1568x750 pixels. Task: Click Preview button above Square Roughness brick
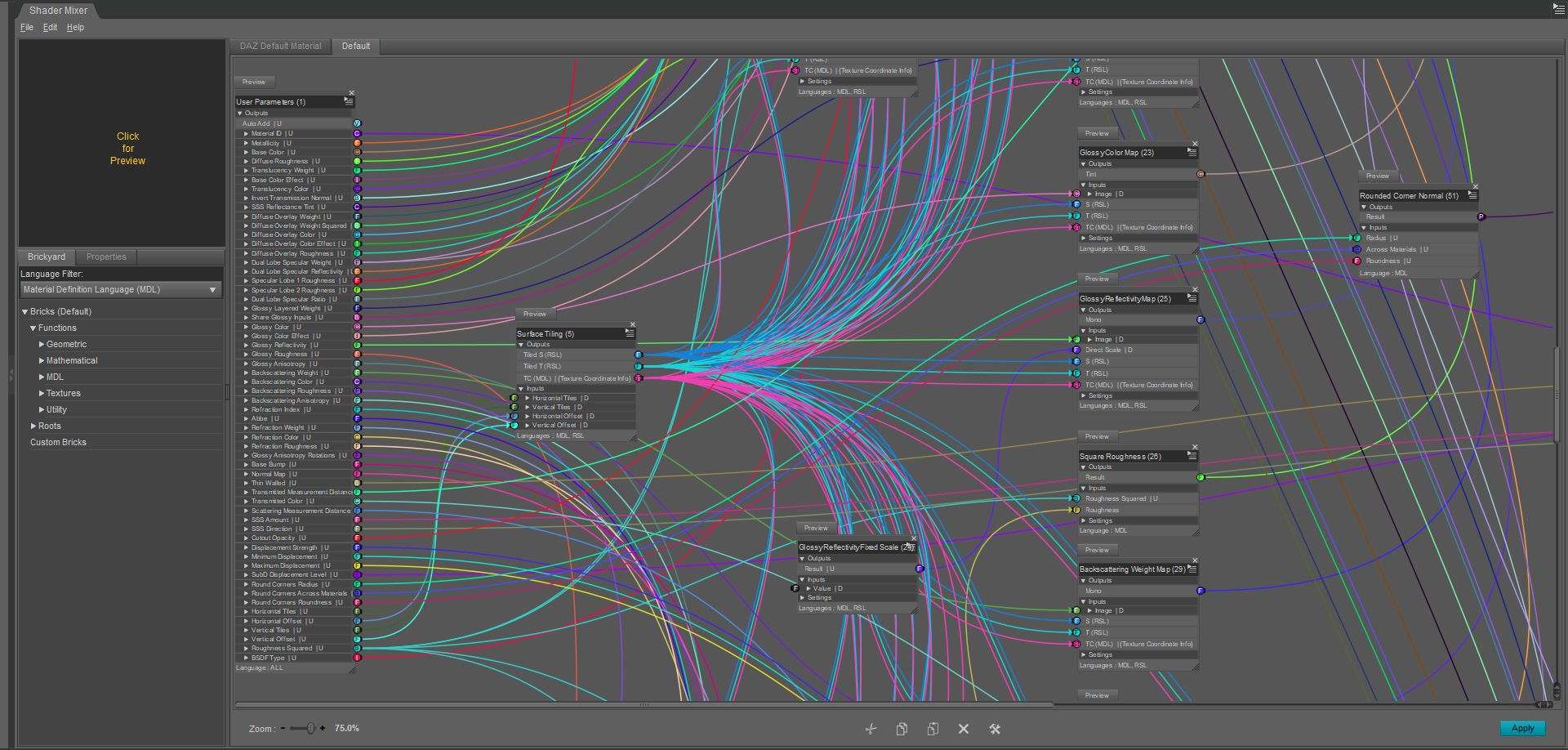1098,436
